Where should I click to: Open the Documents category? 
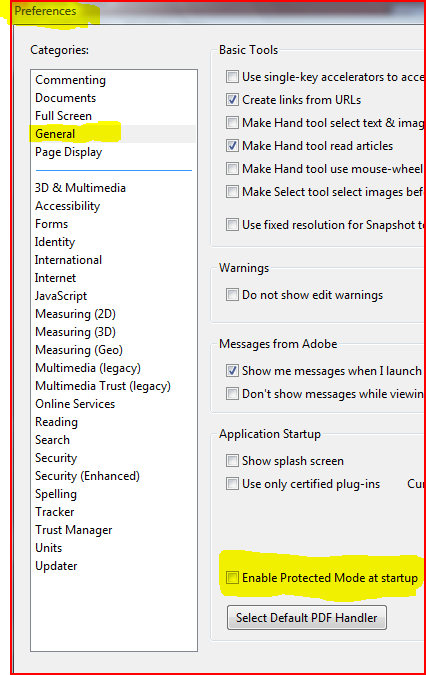click(65, 98)
